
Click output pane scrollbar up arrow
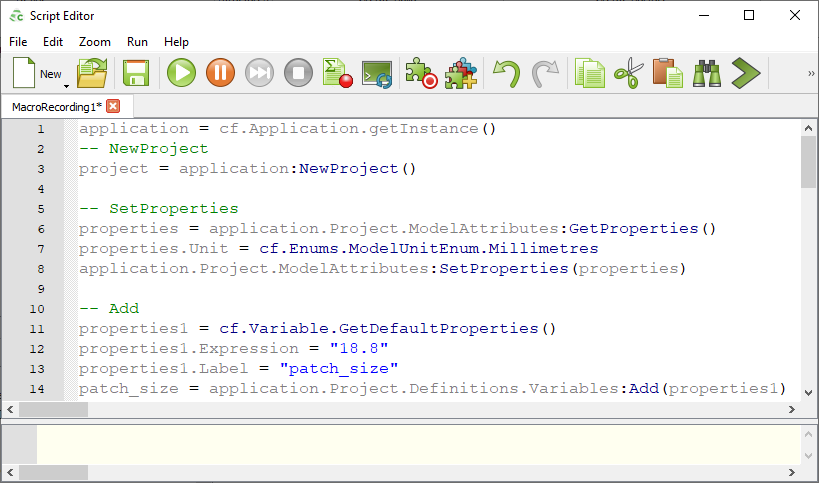[808, 434]
